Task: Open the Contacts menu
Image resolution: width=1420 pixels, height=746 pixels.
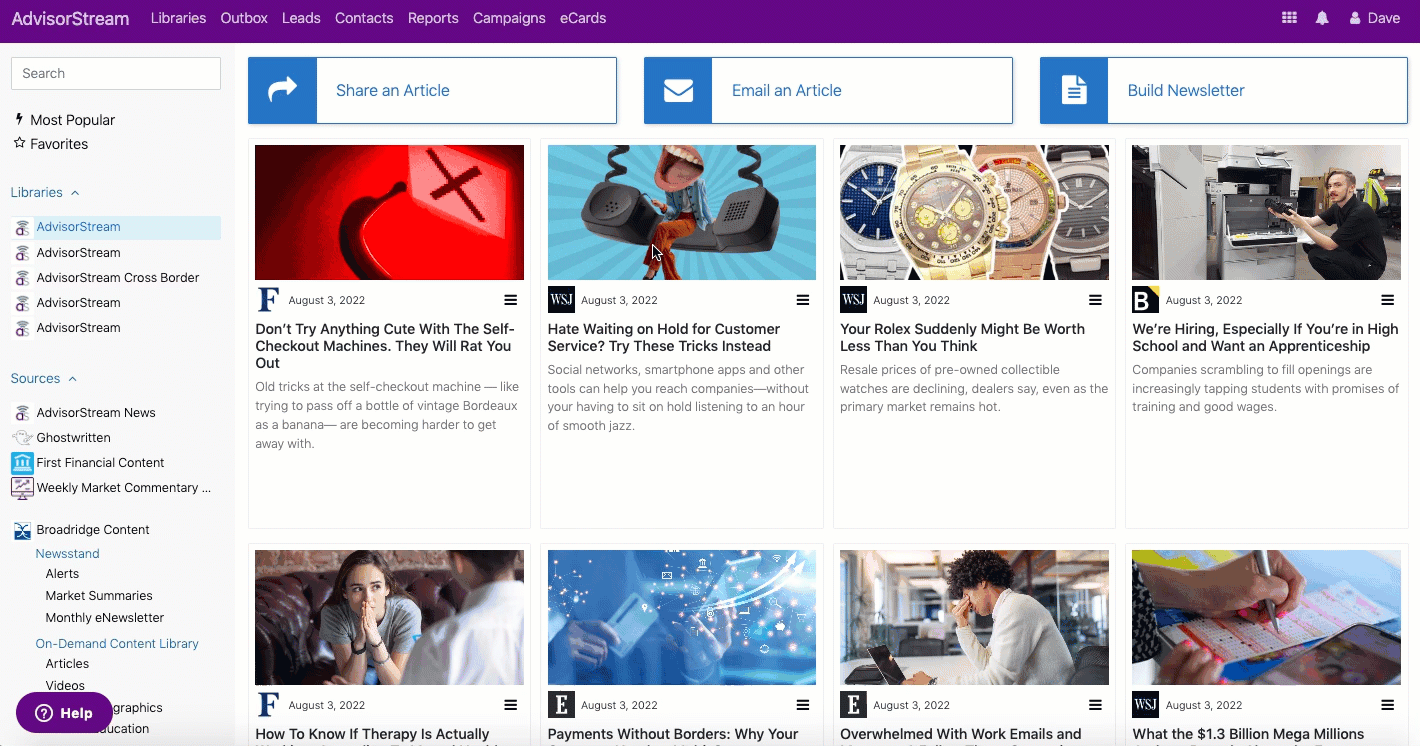Action: (364, 18)
